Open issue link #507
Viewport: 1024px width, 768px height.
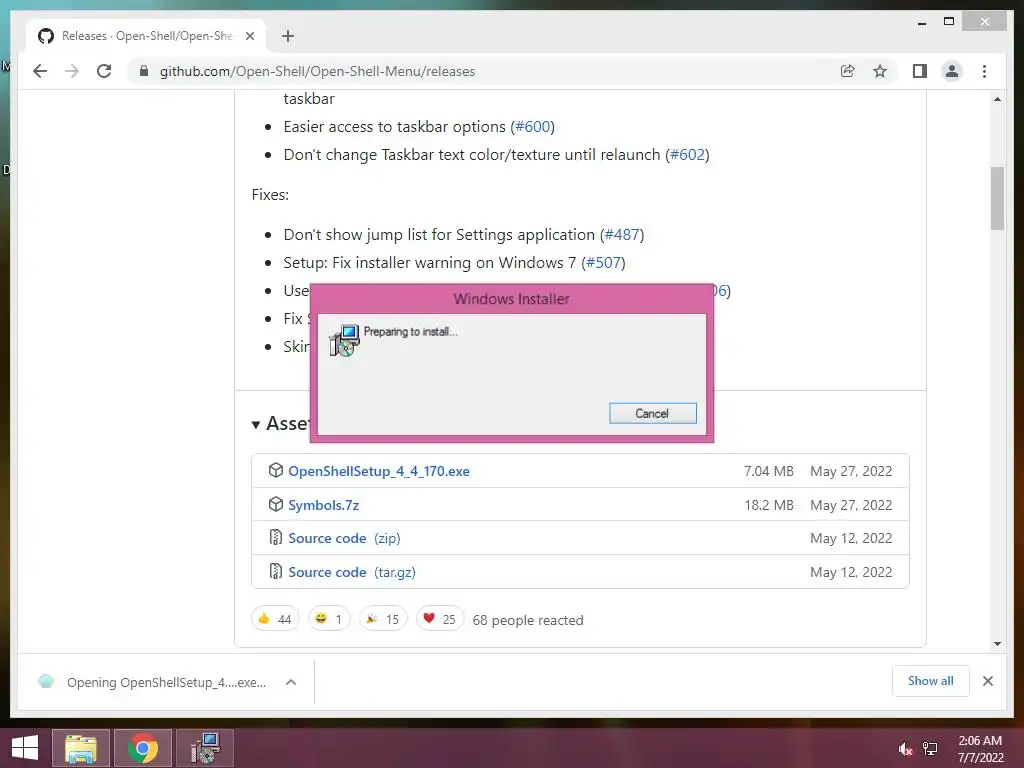(x=603, y=263)
